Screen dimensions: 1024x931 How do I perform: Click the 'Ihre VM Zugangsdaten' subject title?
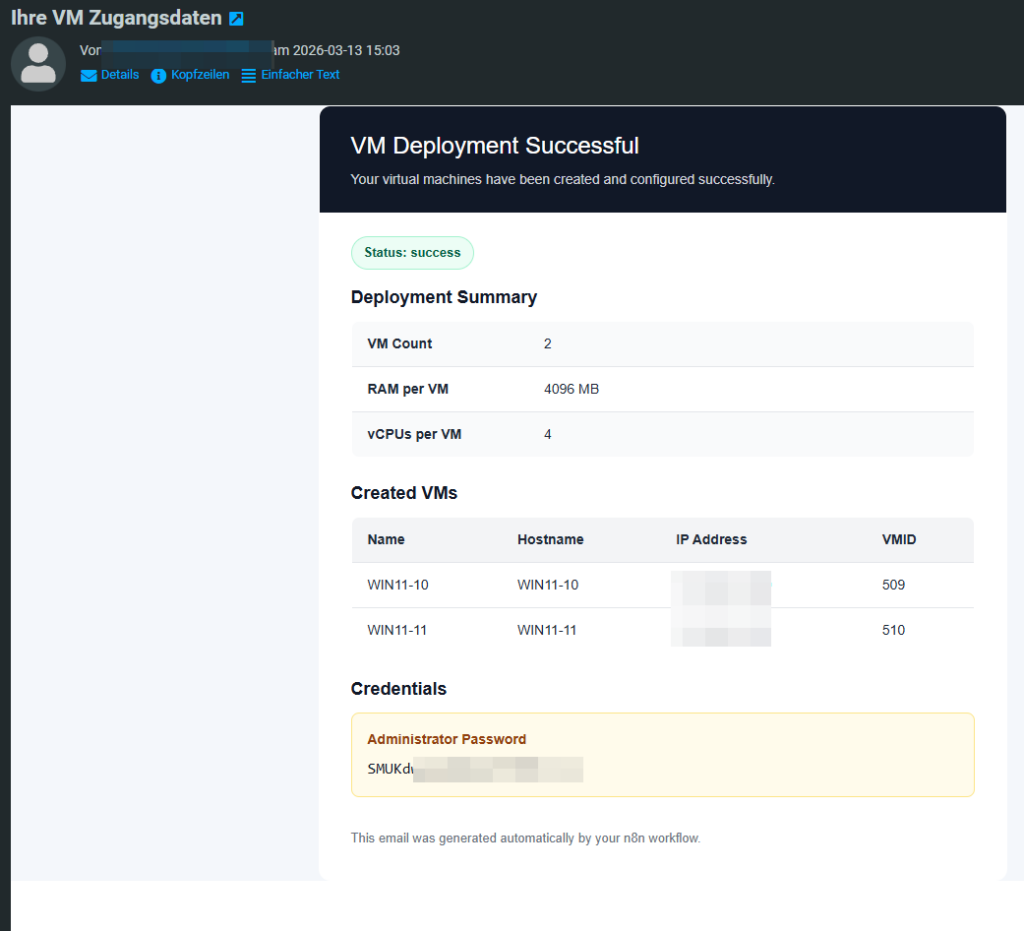116,18
